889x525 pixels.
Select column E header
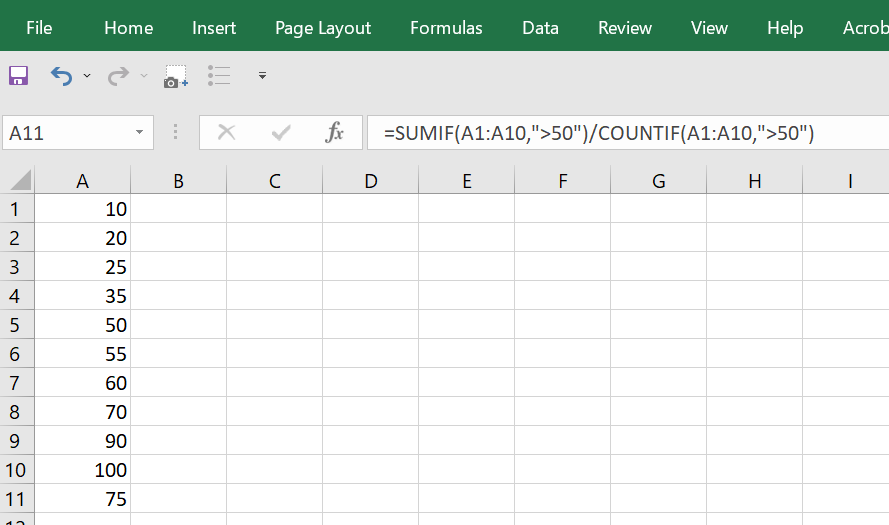pyautogui.click(x=467, y=181)
